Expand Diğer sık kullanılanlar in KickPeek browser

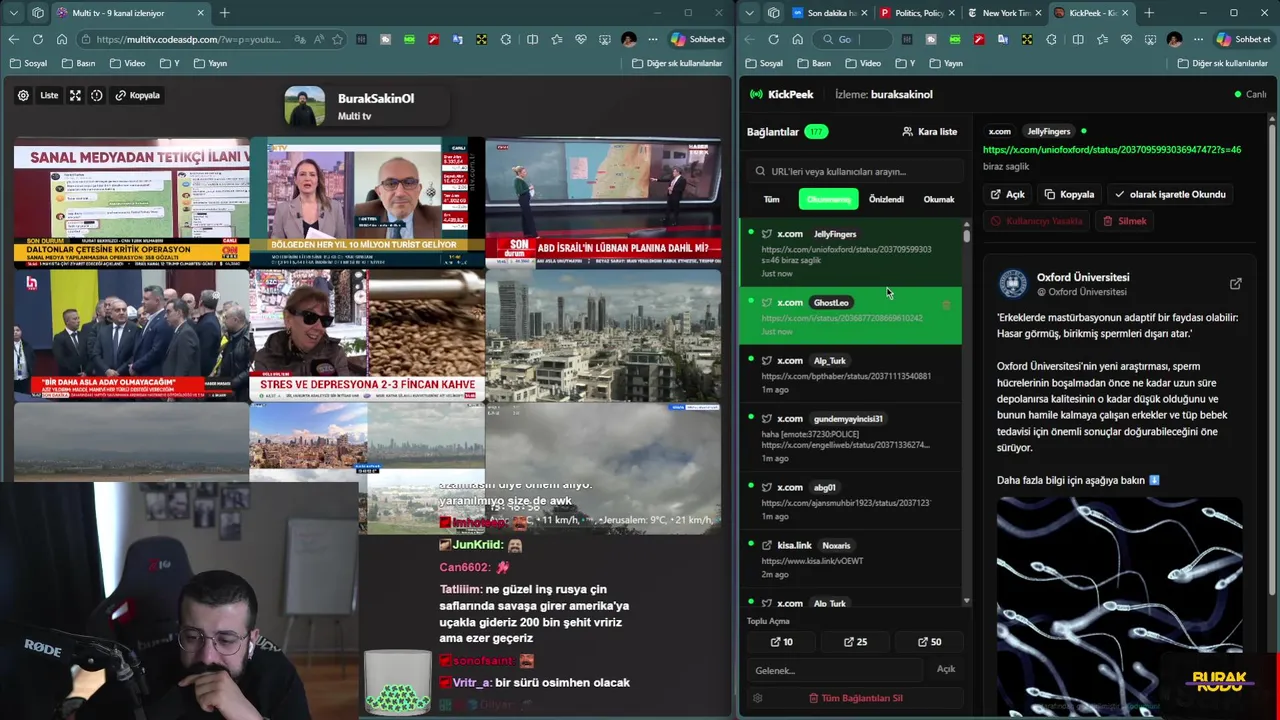click(x=1222, y=63)
